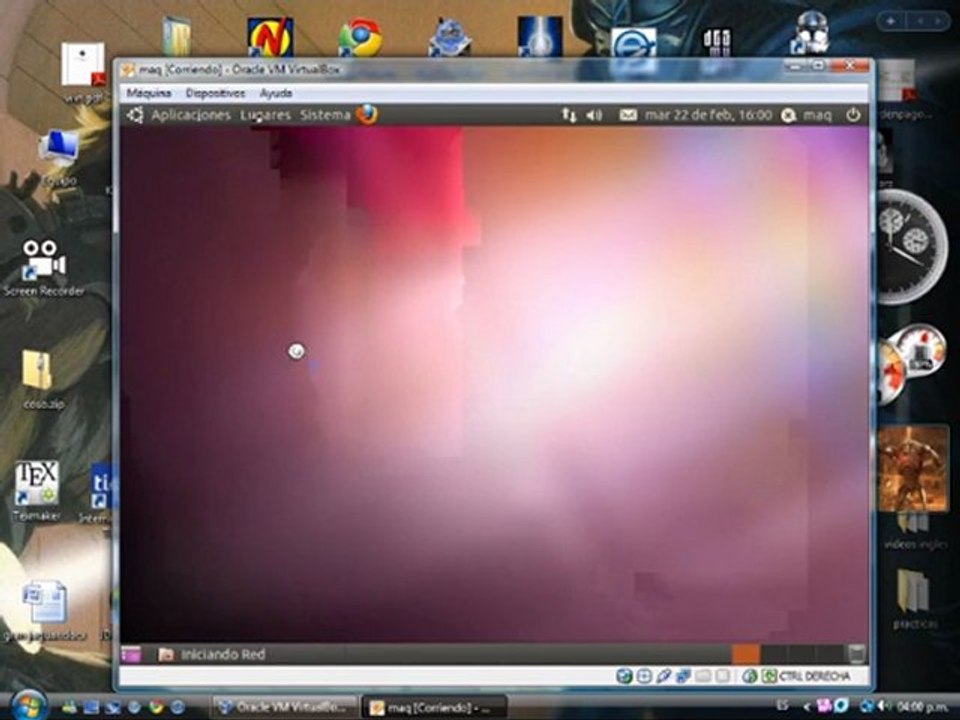The height and width of the screenshot is (720, 960).
Task: Open the mail envelope messaging indicator
Action: pyautogui.click(x=628, y=115)
